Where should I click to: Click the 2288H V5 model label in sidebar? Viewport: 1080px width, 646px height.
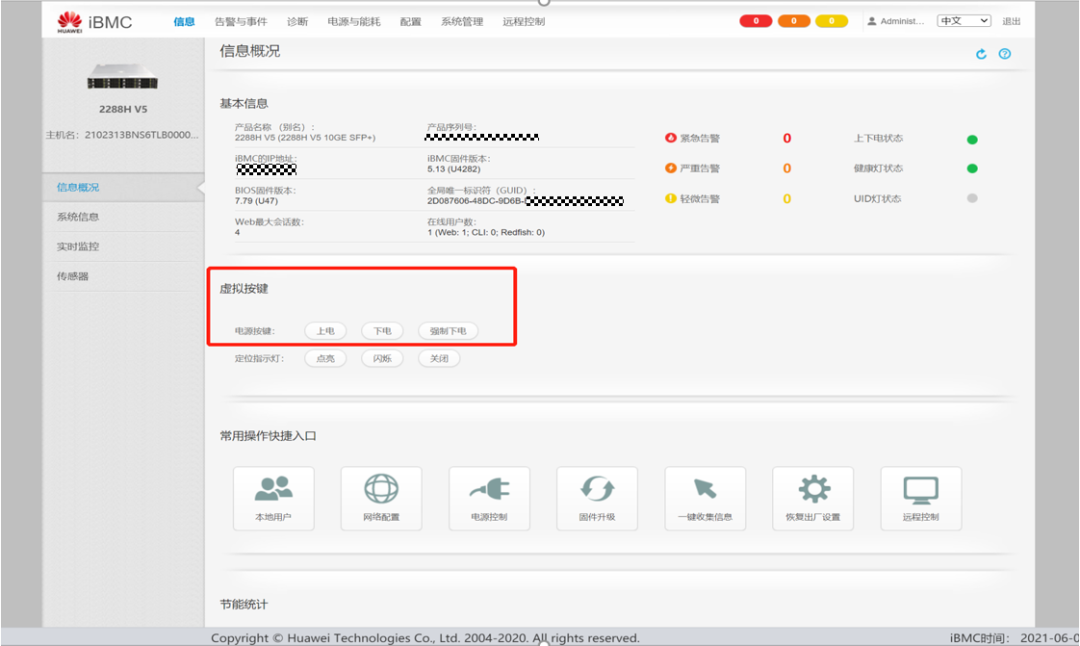[123, 109]
